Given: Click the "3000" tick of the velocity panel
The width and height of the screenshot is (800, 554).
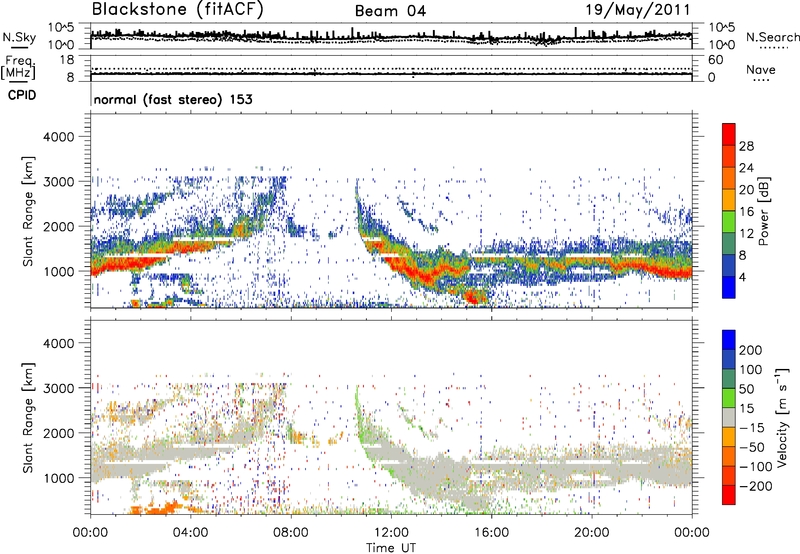Looking at the screenshot, I should click(59, 388).
